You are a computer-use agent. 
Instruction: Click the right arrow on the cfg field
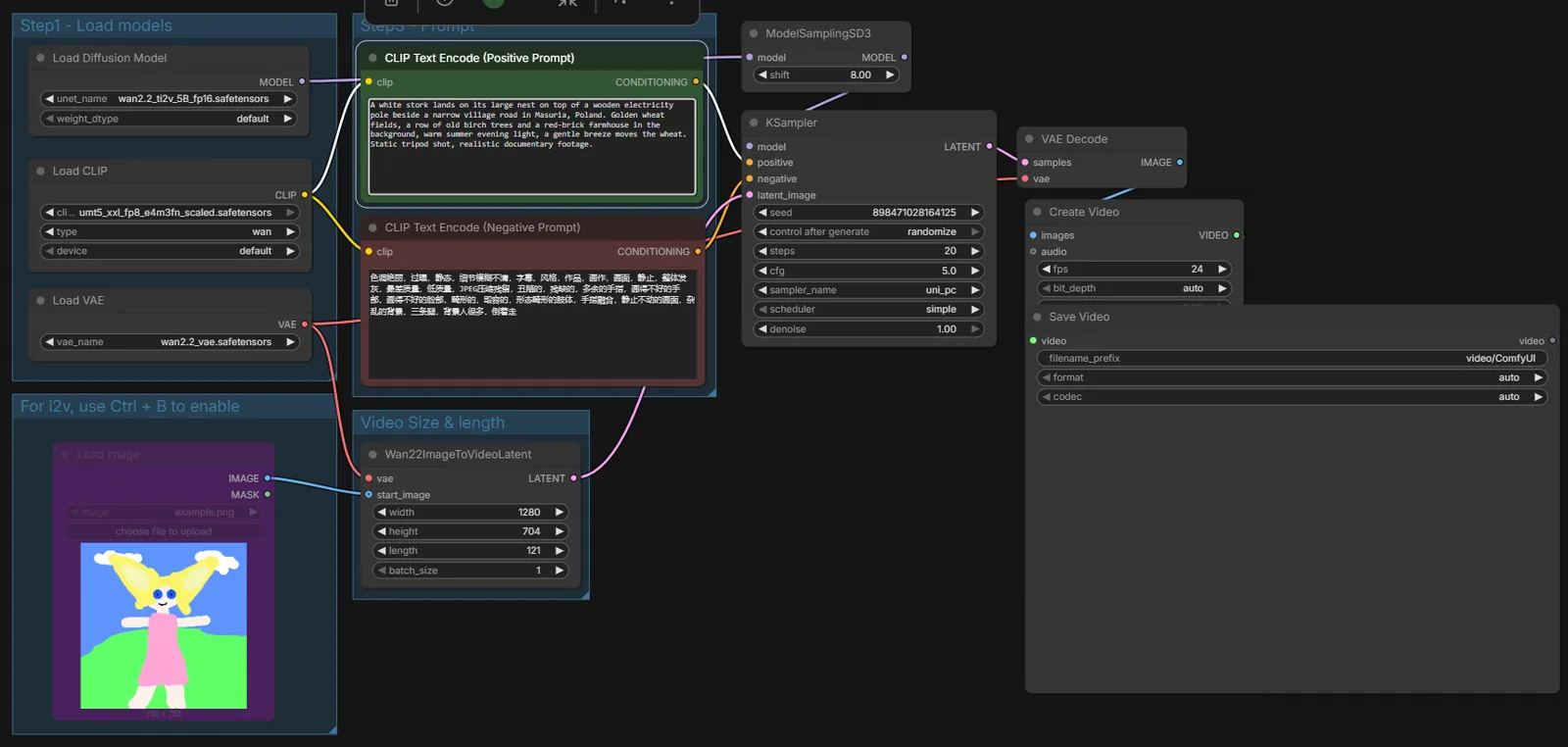pyautogui.click(x=975, y=271)
